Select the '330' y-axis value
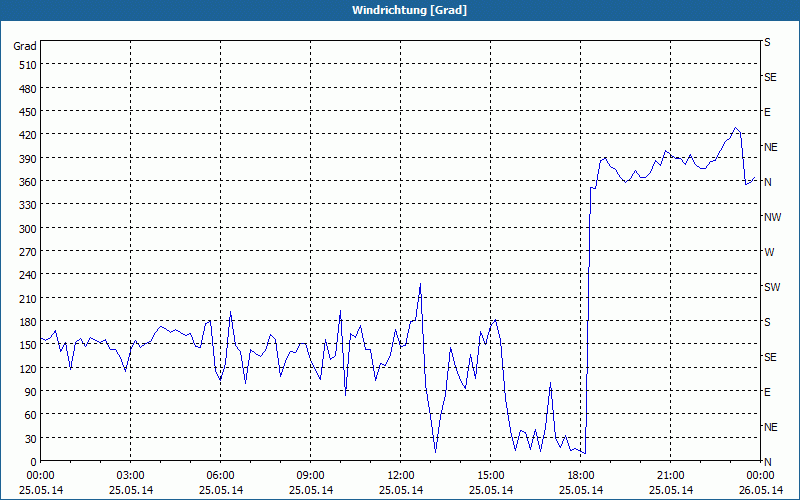800x500 pixels. coord(28,205)
